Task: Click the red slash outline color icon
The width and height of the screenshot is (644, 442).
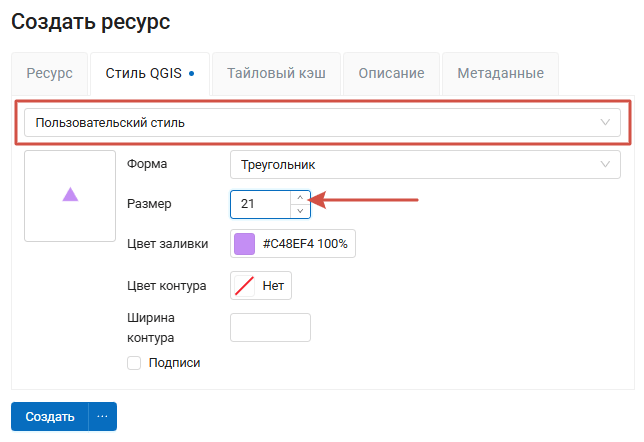Action: (244, 286)
